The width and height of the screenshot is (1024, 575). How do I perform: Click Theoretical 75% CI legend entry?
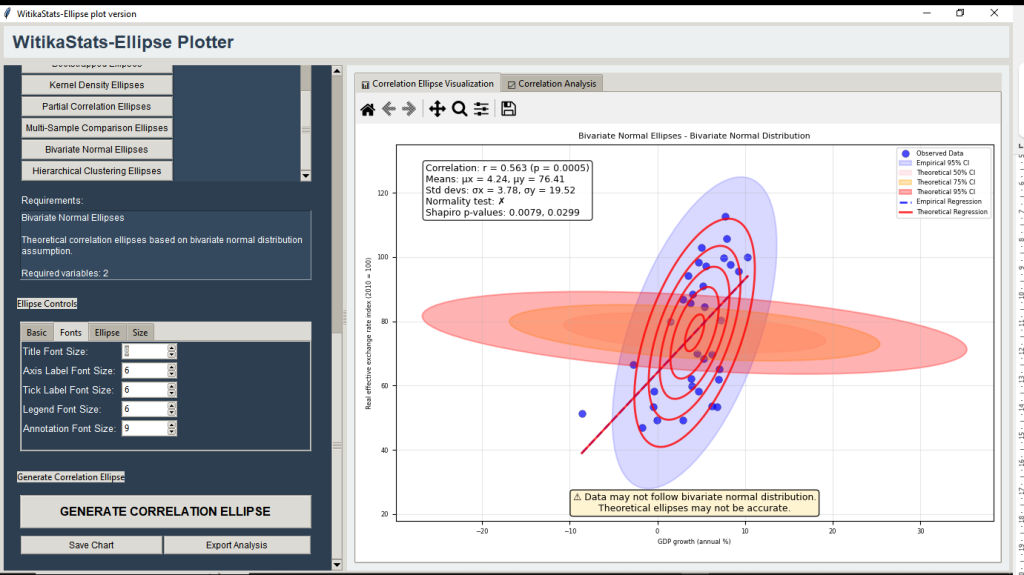[937, 182]
